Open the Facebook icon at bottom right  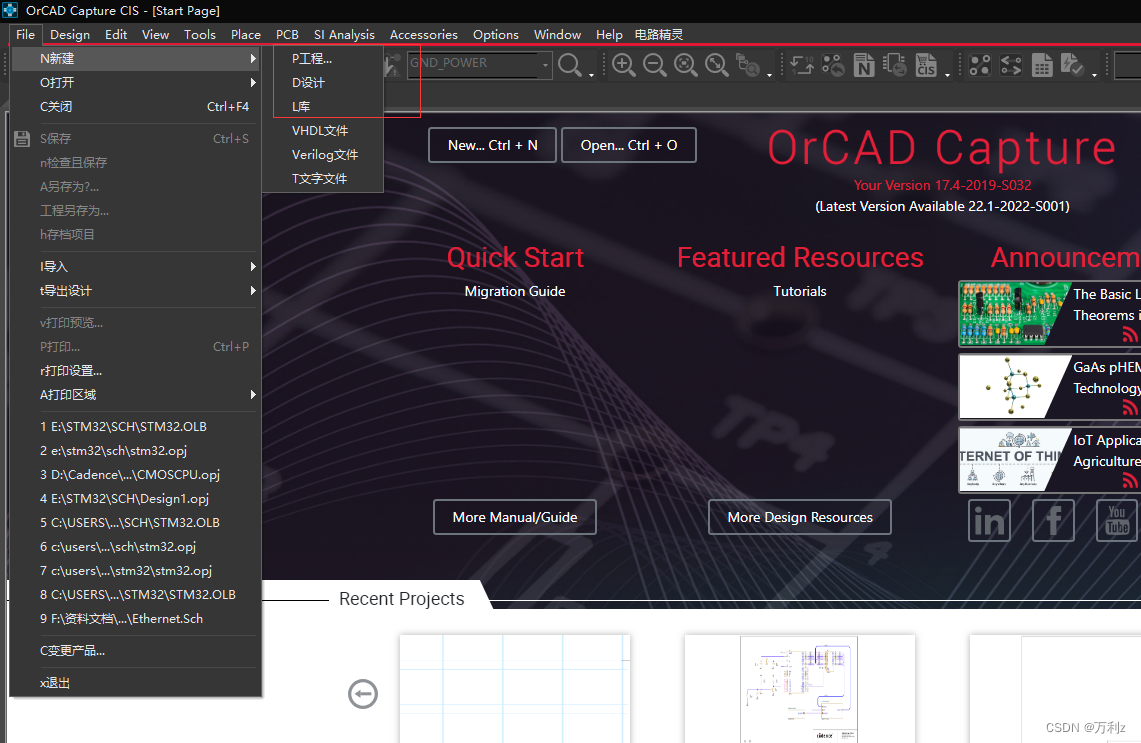1053,520
